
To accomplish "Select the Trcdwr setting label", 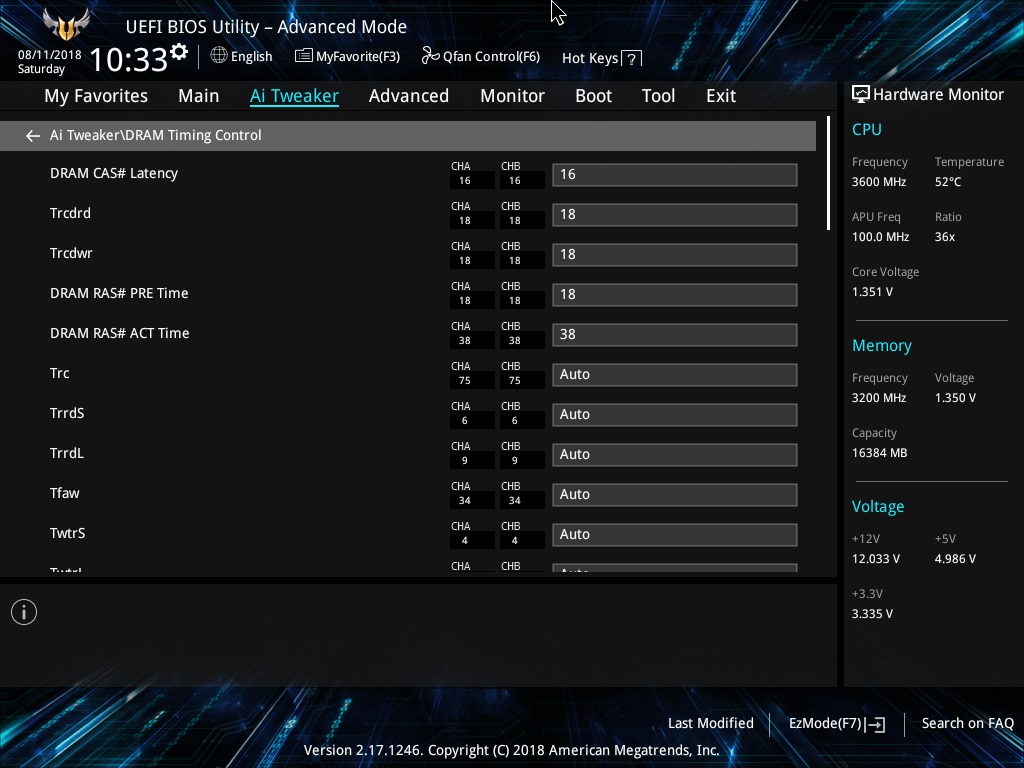I will pos(71,253).
